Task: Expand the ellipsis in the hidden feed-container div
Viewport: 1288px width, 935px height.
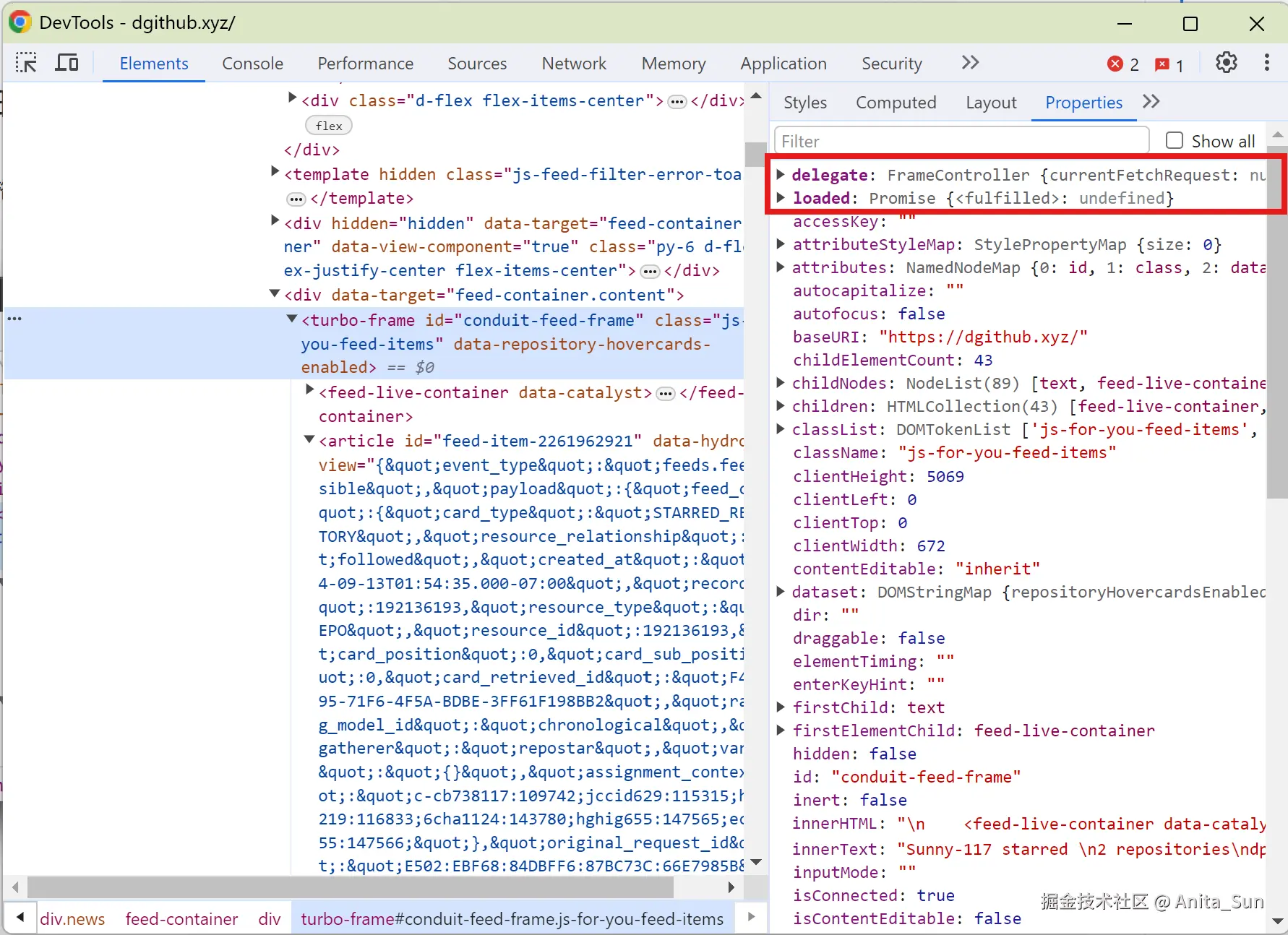Action: point(651,272)
